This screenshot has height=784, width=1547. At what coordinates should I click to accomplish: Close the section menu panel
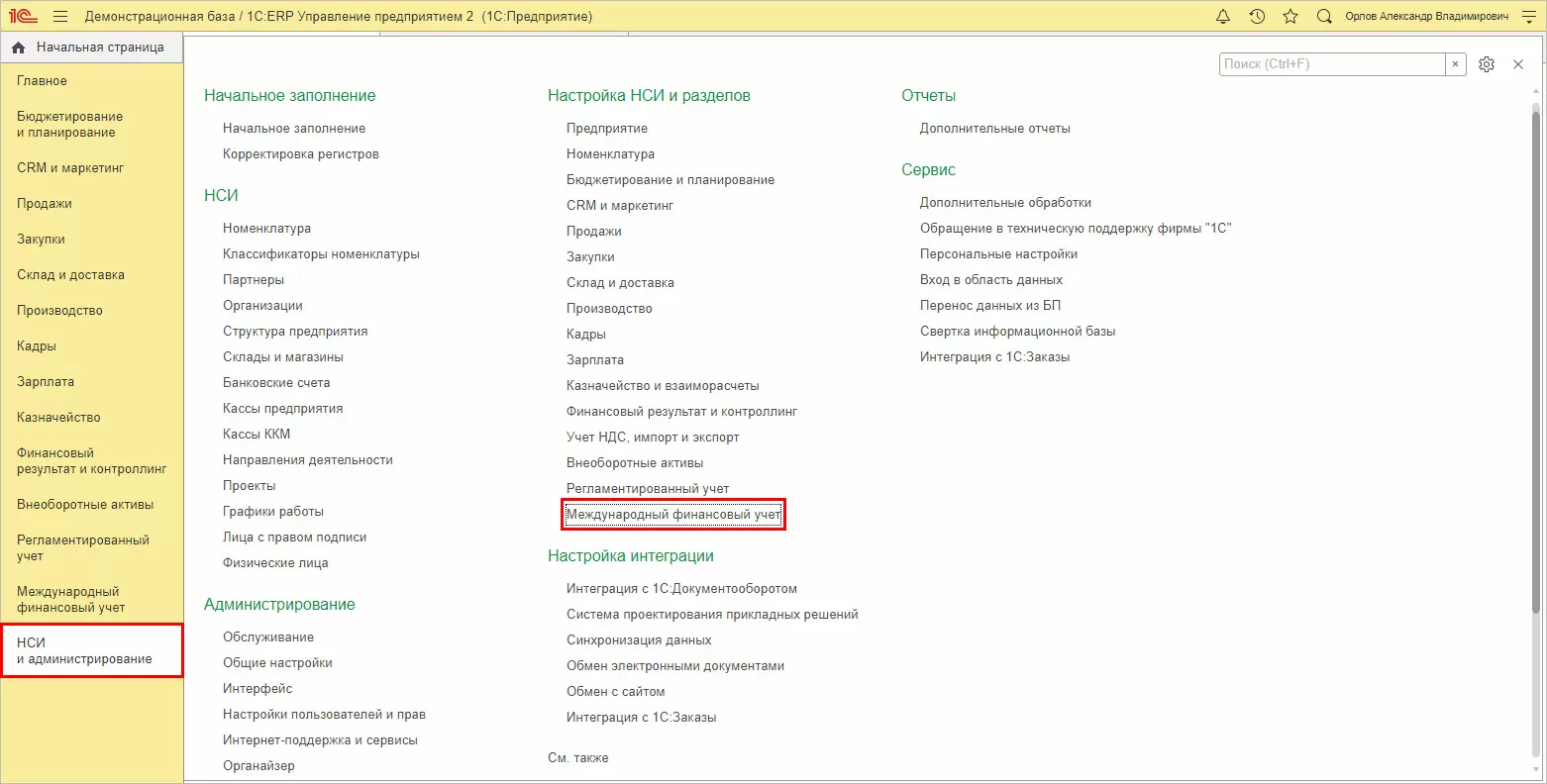click(1518, 64)
